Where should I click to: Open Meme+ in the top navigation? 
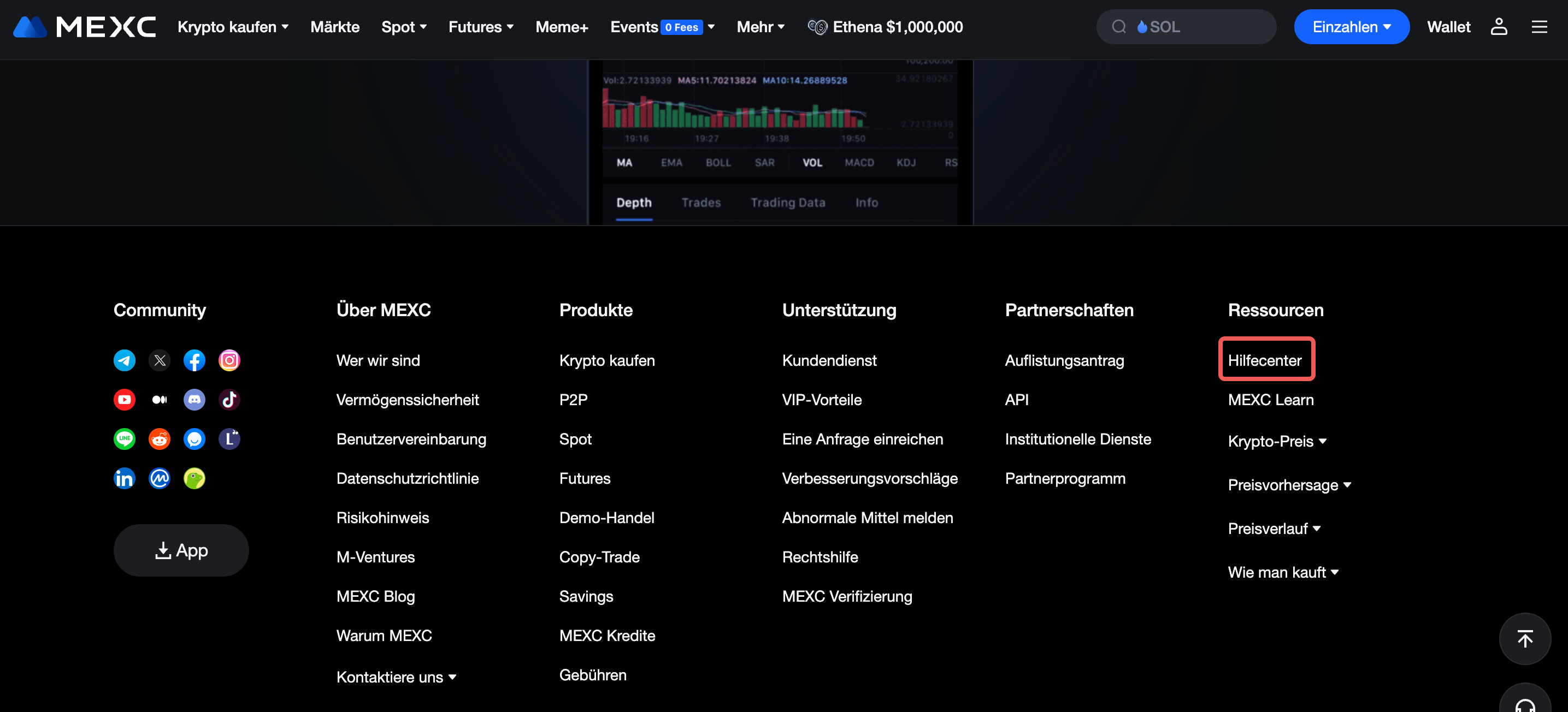[562, 27]
